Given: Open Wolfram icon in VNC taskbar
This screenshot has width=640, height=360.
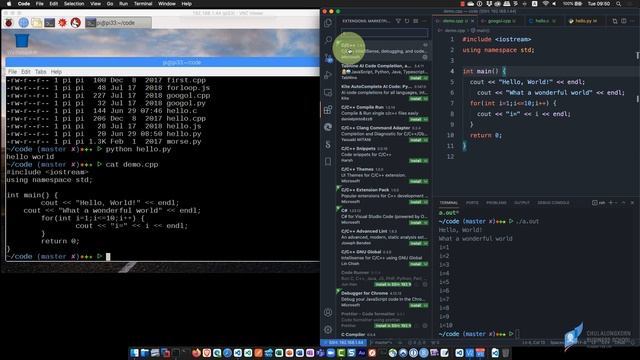Looking at the screenshot, I should click(76, 23).
